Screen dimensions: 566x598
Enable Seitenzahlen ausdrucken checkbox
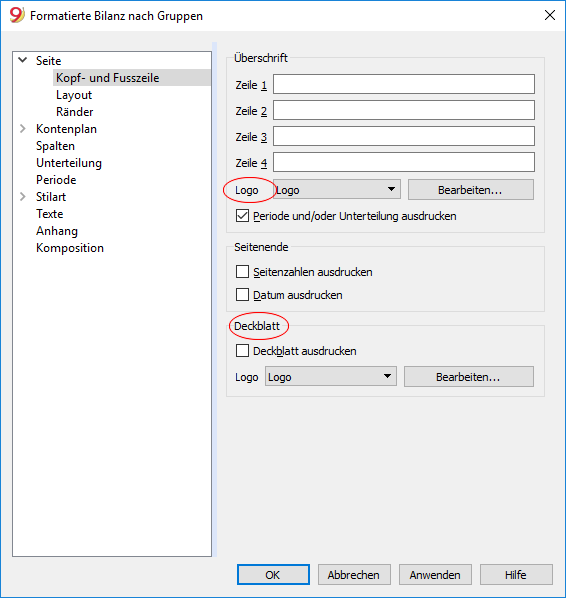(x=242, y=272)
